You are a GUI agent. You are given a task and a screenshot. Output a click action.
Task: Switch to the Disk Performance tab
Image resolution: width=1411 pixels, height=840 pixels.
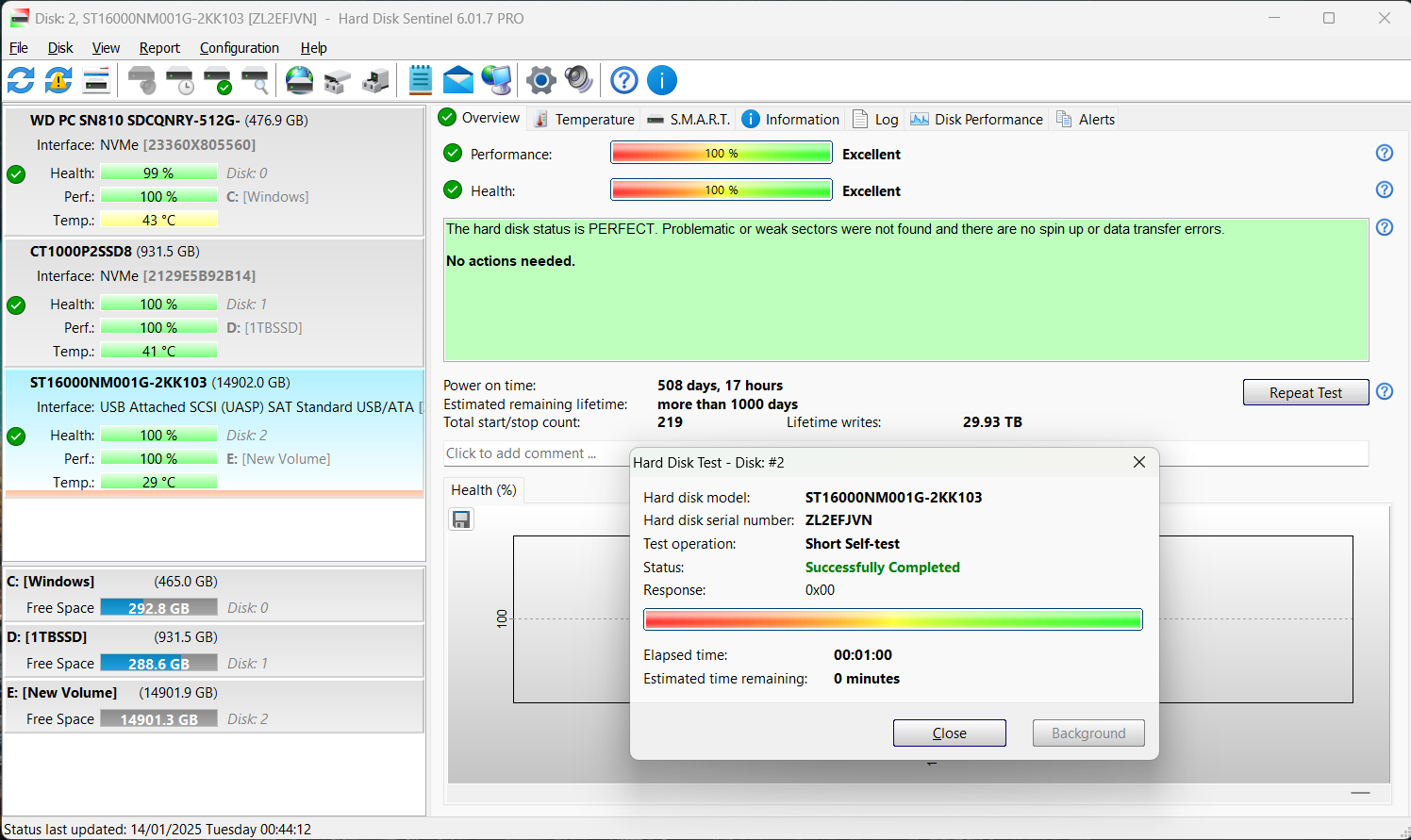976,119
